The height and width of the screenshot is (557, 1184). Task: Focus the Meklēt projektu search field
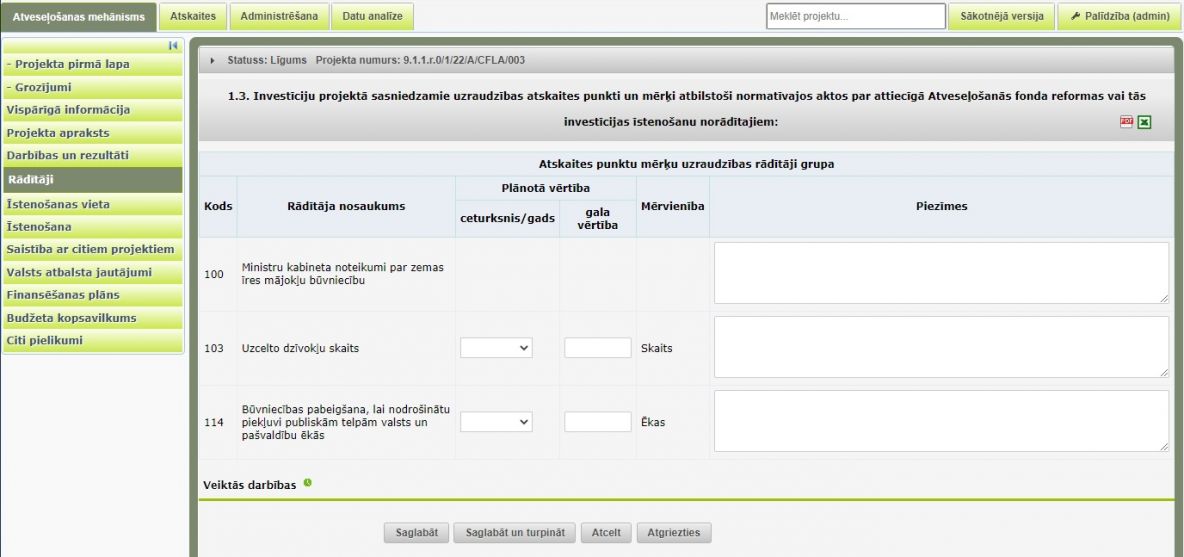pyautogui.click(x=855, y=16)
